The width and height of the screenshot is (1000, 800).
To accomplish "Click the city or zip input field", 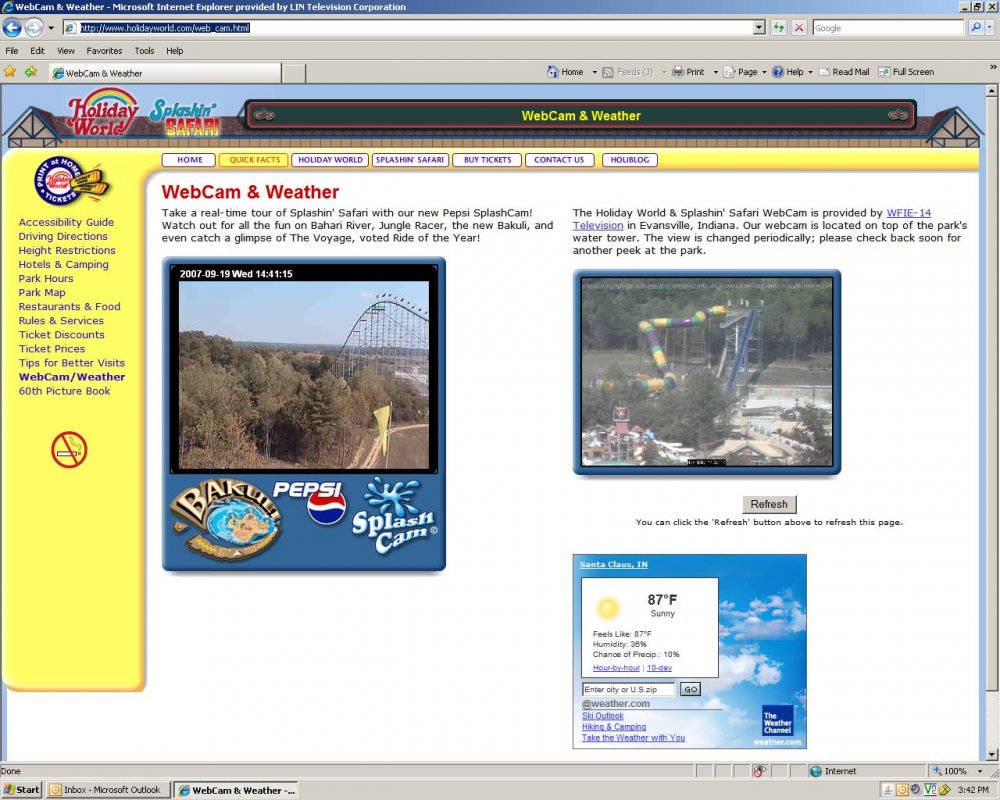I will 628,689.
